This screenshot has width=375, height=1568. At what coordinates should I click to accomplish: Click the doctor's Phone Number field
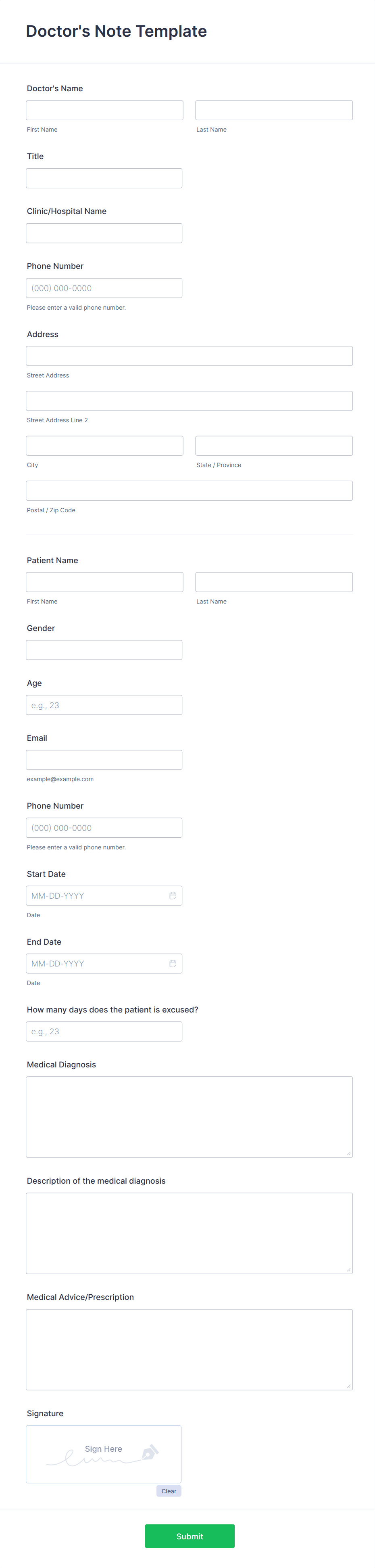[x=104, y=287]
